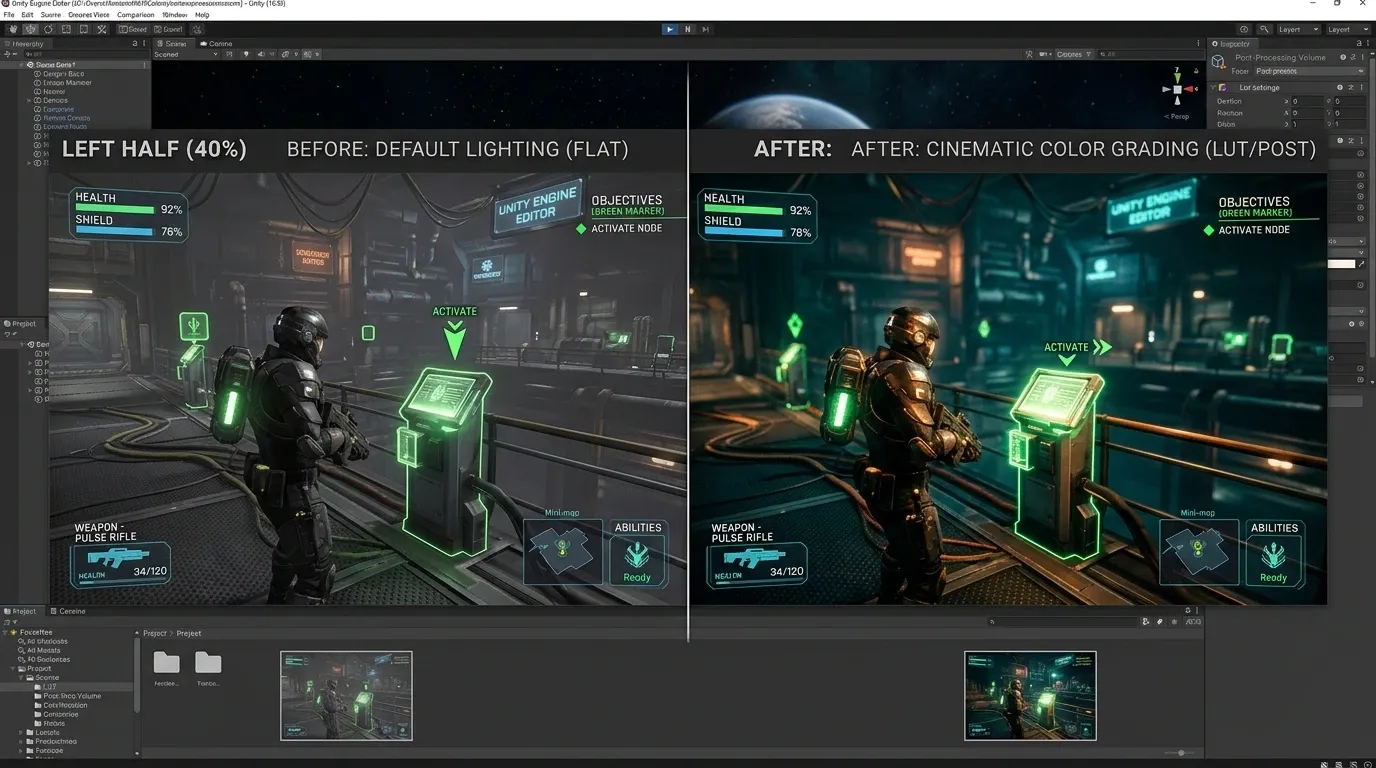Viewport: 1376px width, 768px height.
Task: Click the Step frame button
Action: (706, 30)
